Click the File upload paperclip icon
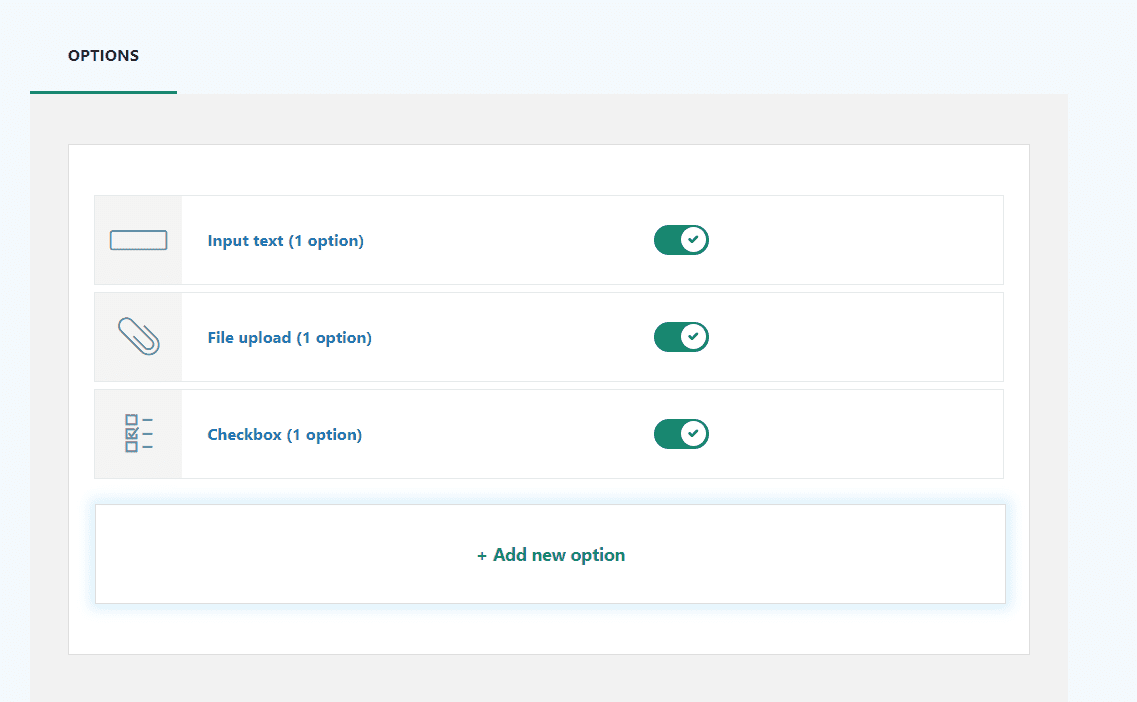Screen dimensions: 1137x702 pos(138,336)
